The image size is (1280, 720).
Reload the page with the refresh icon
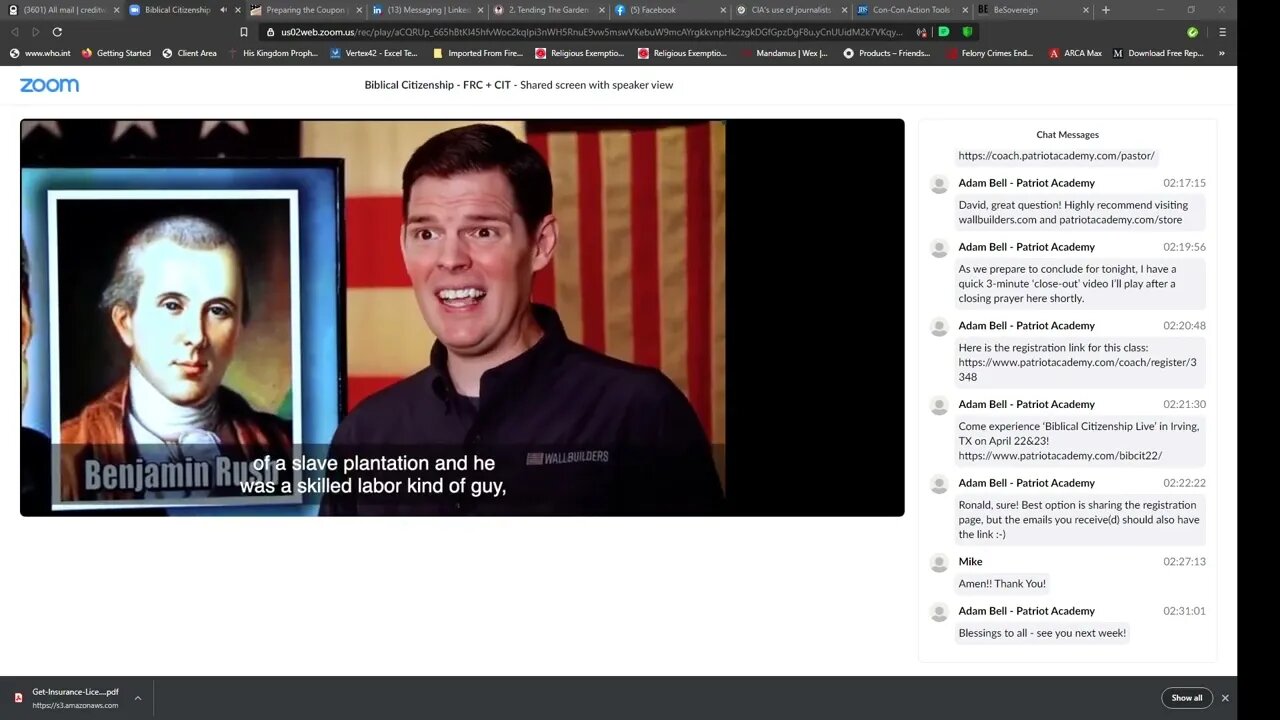point(57,32)
